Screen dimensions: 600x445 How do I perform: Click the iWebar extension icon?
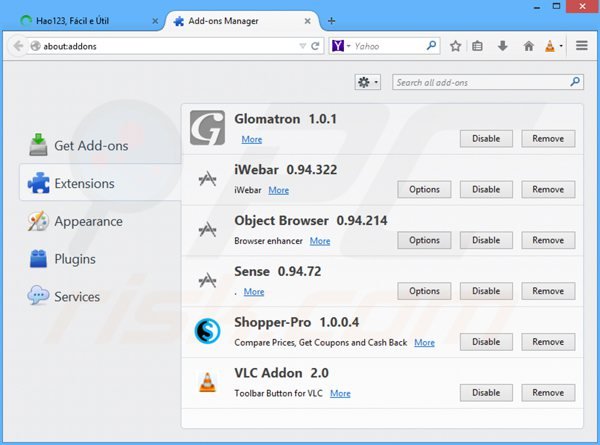(x=207, y=178)
